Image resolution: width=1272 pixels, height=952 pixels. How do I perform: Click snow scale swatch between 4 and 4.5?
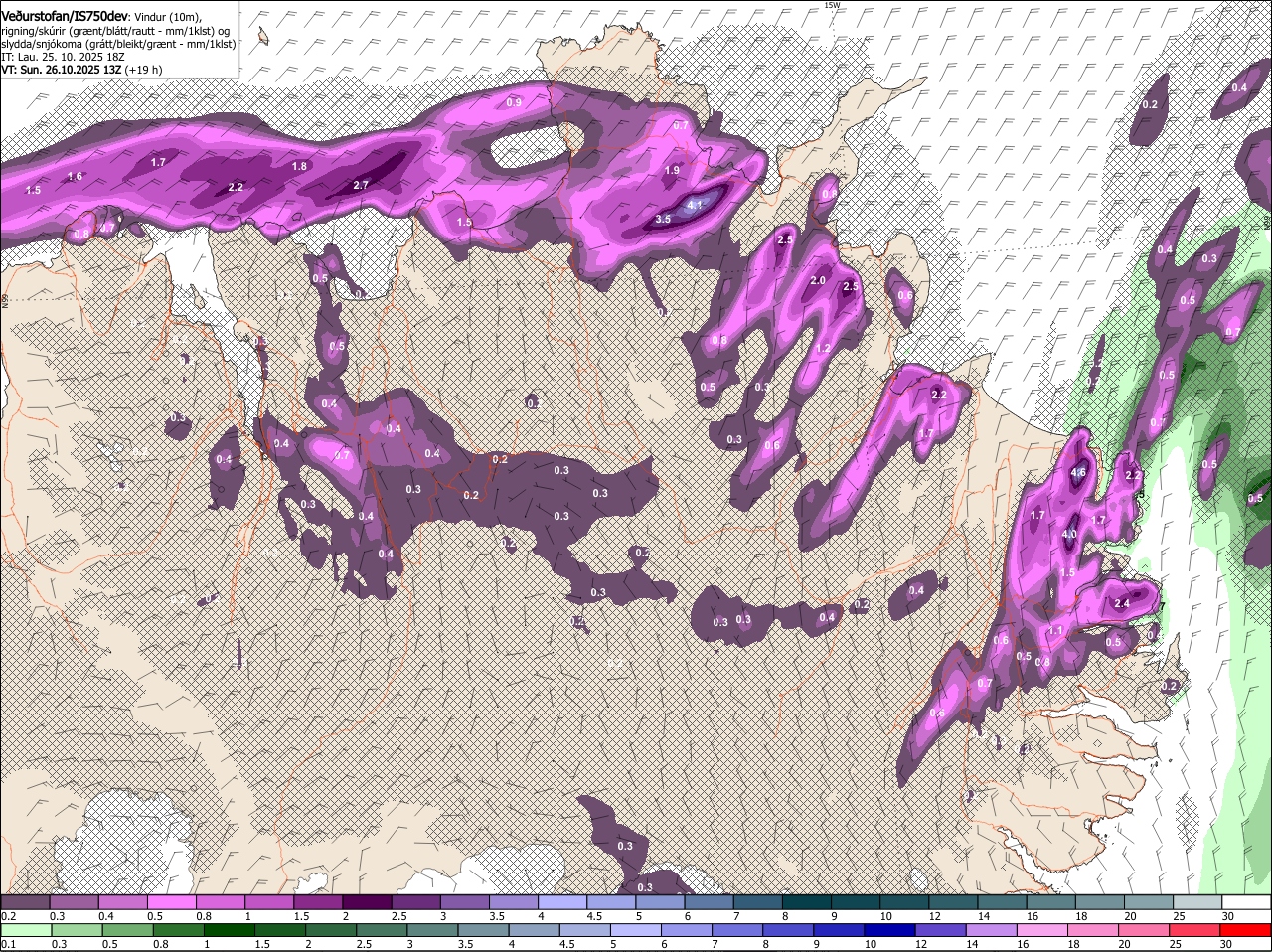[562, 901]
